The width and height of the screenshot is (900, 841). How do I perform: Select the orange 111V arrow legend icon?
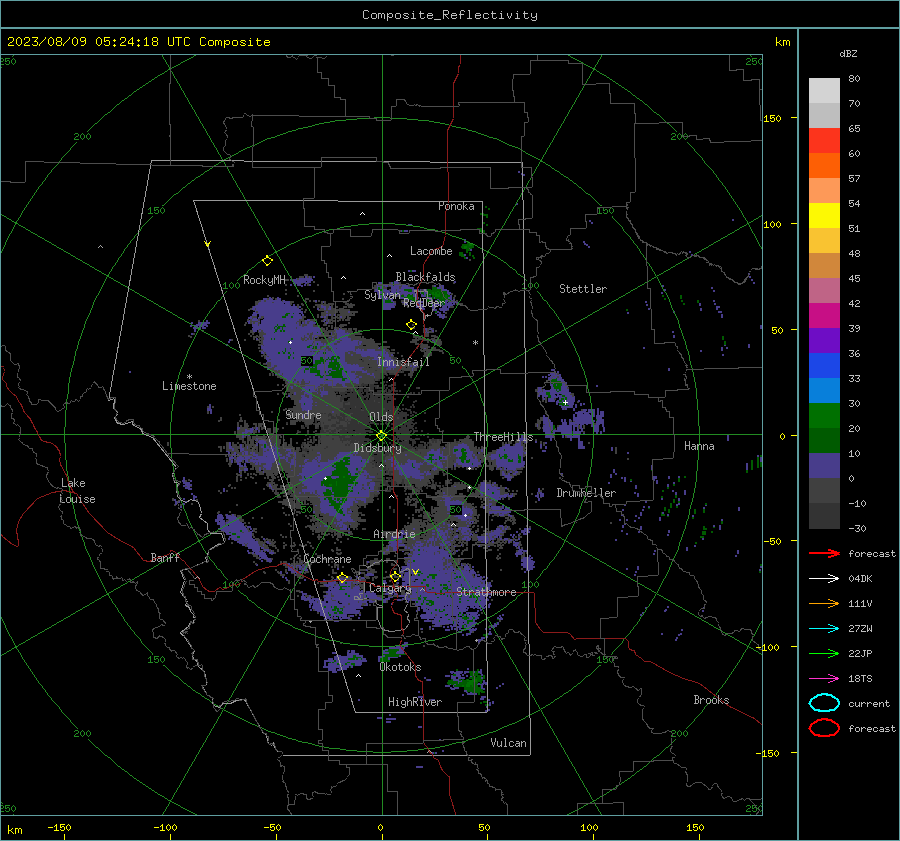[x=824, y=603]
